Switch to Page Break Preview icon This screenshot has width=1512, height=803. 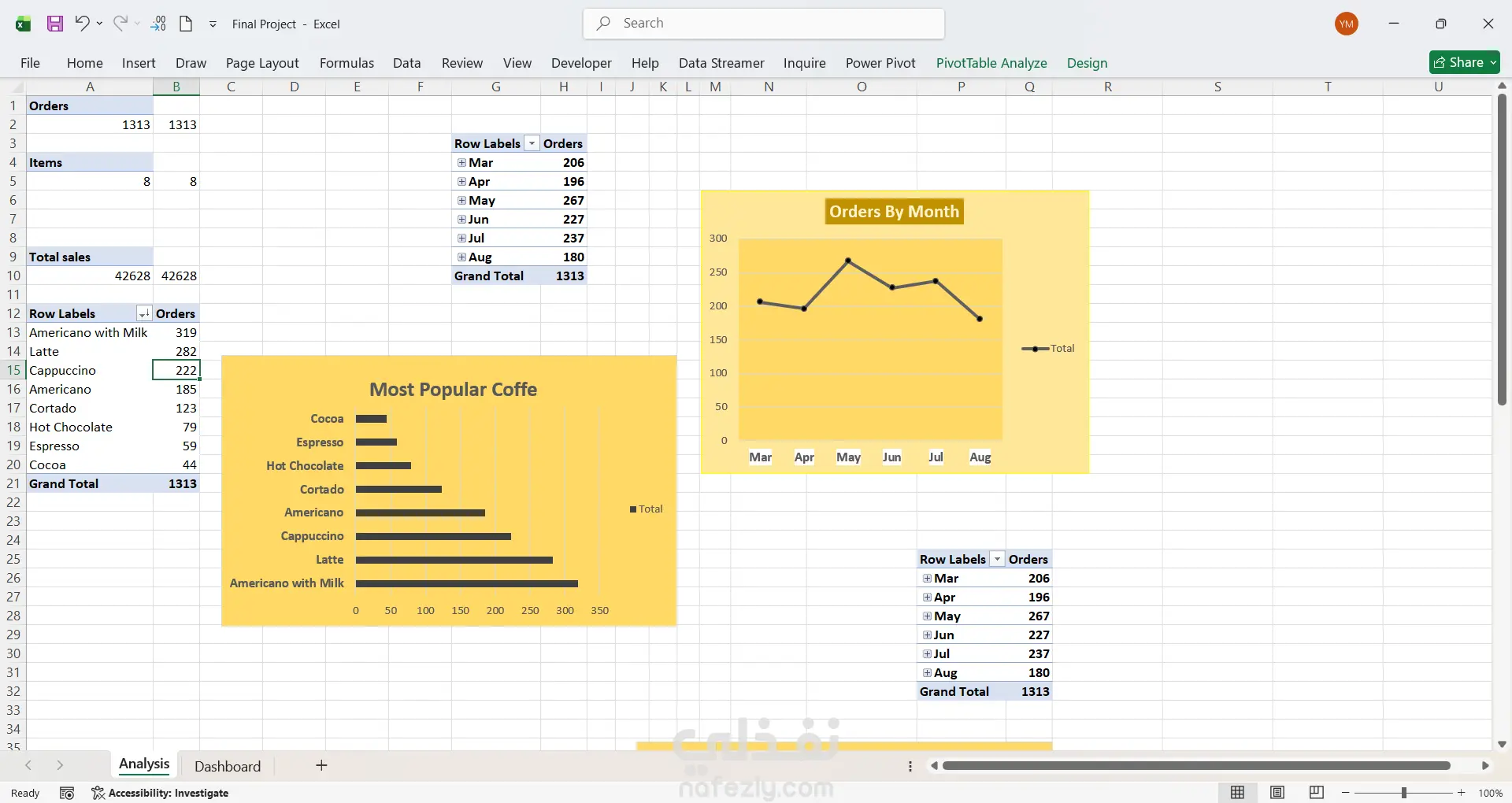pyautogui.click(x=1316, y=793)
